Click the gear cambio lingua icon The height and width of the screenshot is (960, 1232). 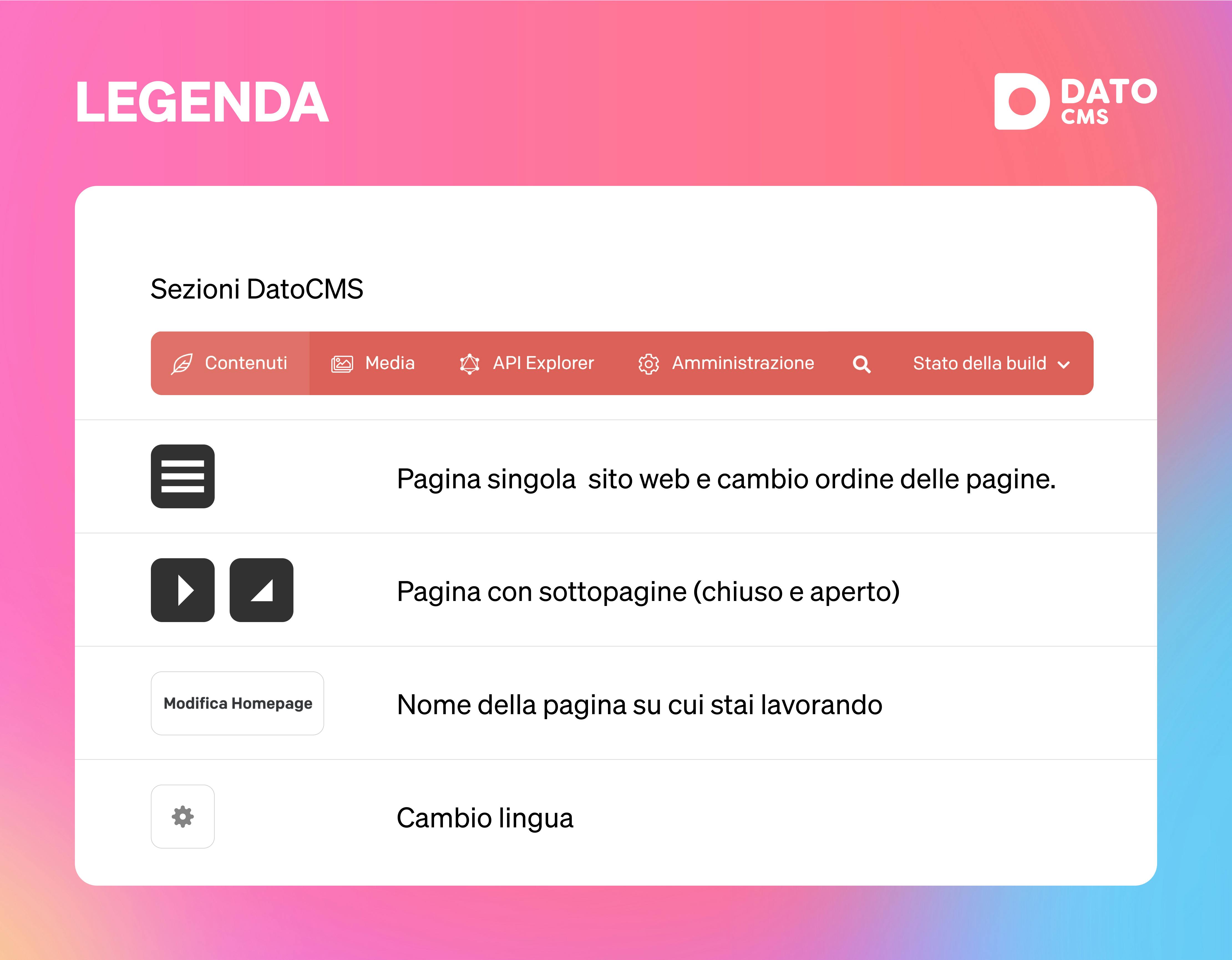(183, 817)
